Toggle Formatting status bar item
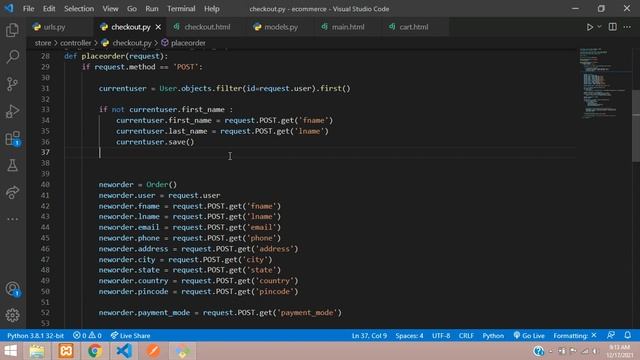Screen dimensions: 640x360 point(575,336)
